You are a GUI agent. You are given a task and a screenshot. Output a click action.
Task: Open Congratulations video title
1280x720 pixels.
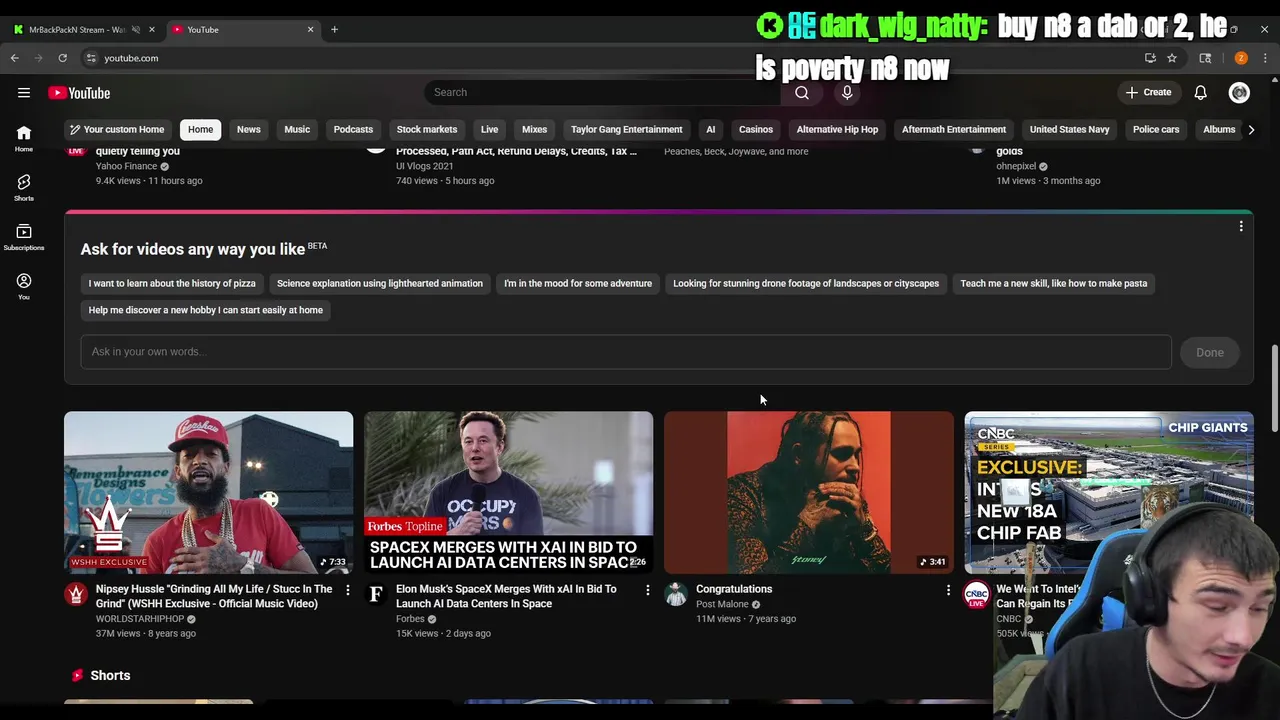coord(734,590)
